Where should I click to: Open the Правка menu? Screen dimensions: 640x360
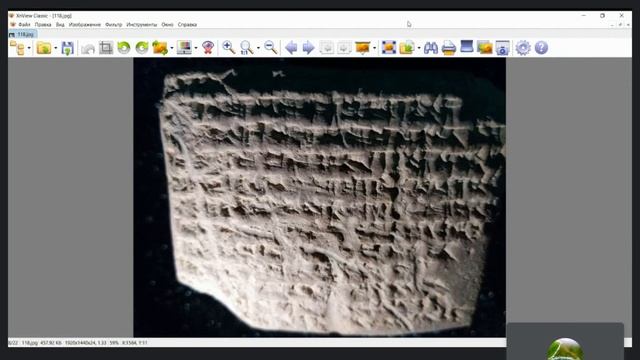tap(43, 25)
